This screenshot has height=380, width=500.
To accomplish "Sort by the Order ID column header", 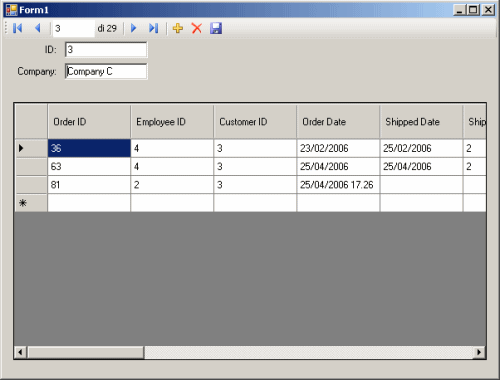I will 89,122.
